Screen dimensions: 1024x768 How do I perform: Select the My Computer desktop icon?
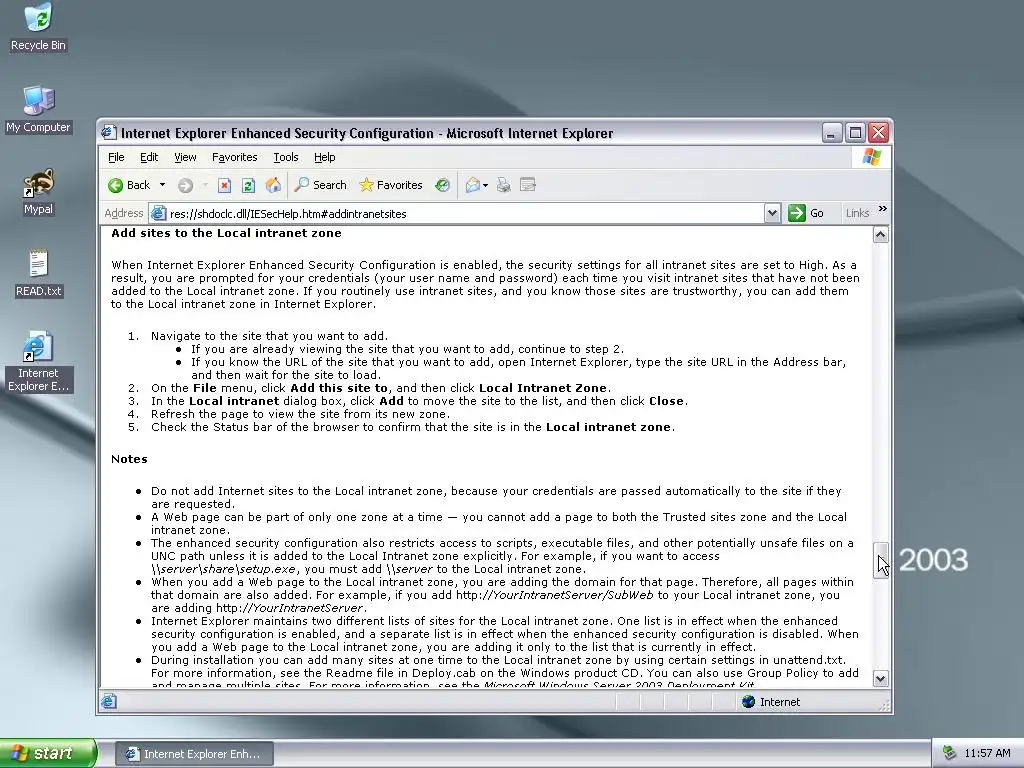tap(39, 109)
